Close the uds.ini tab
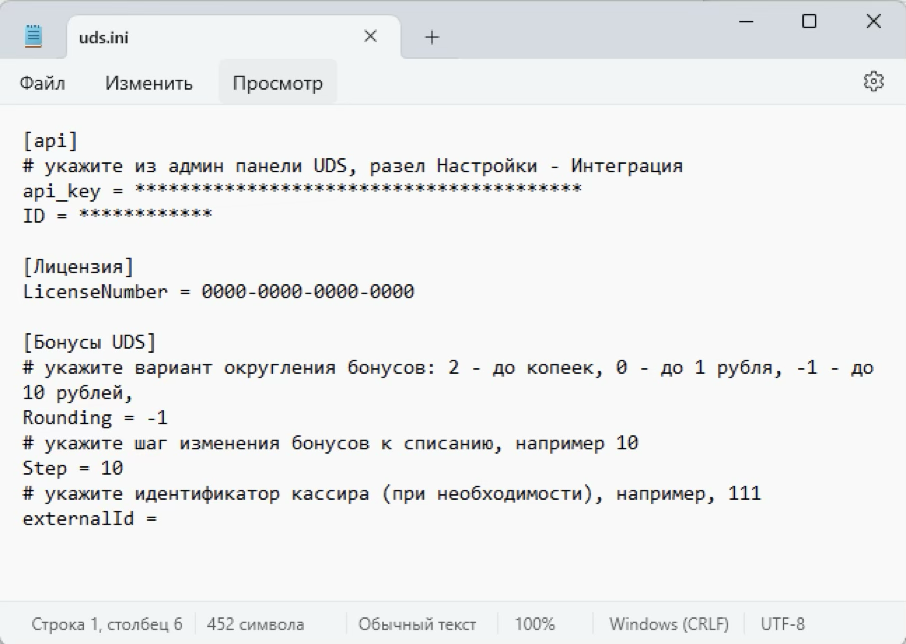 tap(370, 36)
